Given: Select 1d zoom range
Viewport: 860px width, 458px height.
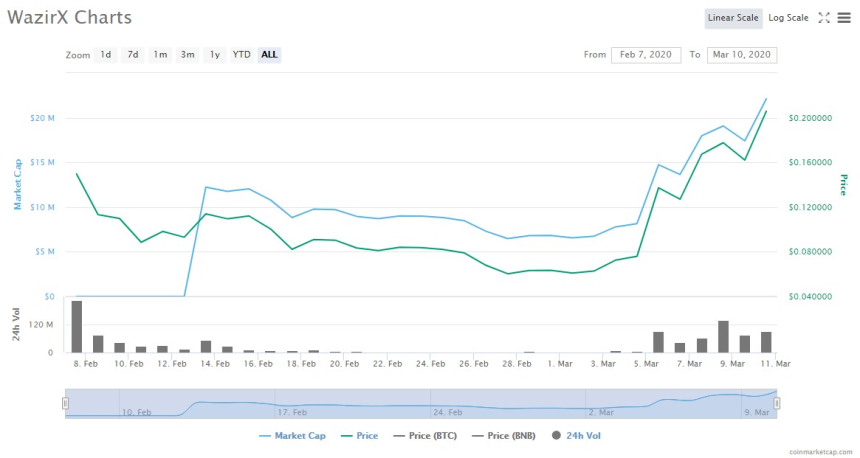Looking at the screenshot, I should [x=105, y=55].
